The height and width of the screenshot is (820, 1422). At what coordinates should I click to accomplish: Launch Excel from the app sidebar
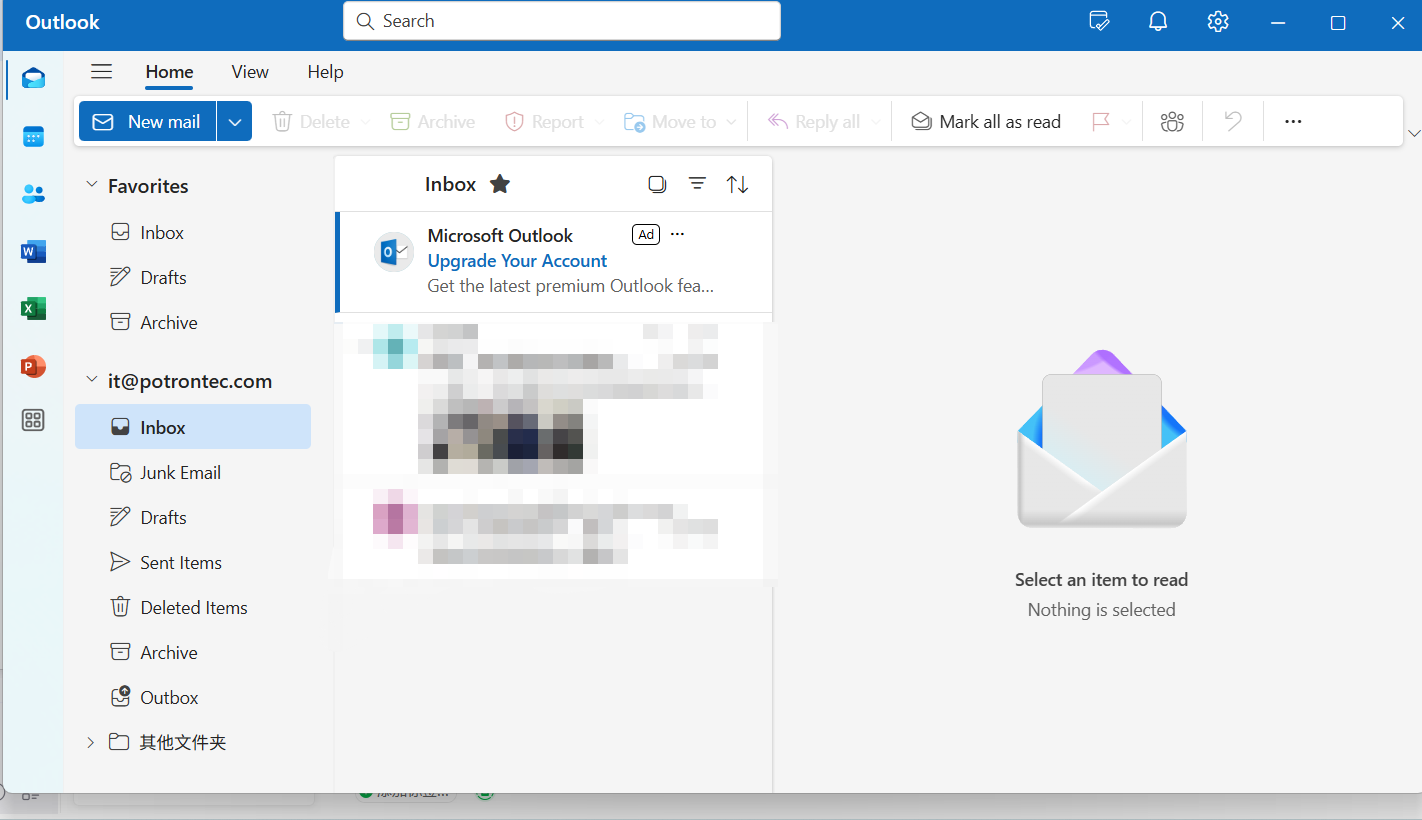point(33,309)
